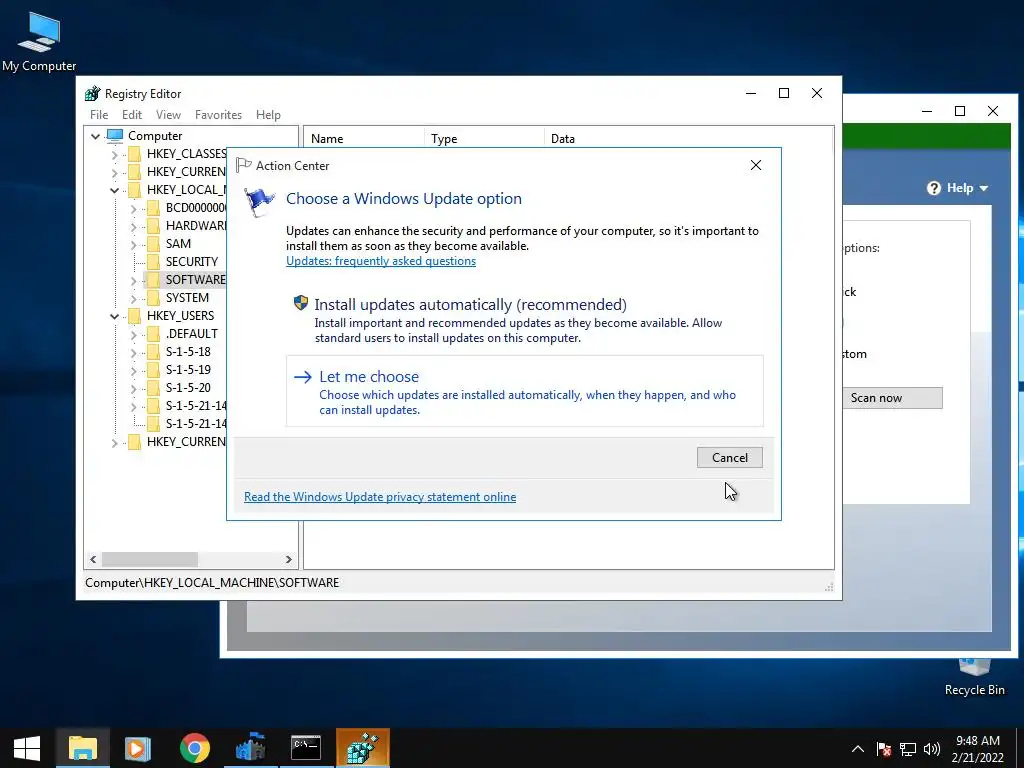Collapse the Computer root node
The image size is (1024, 768).
(95, 136)
